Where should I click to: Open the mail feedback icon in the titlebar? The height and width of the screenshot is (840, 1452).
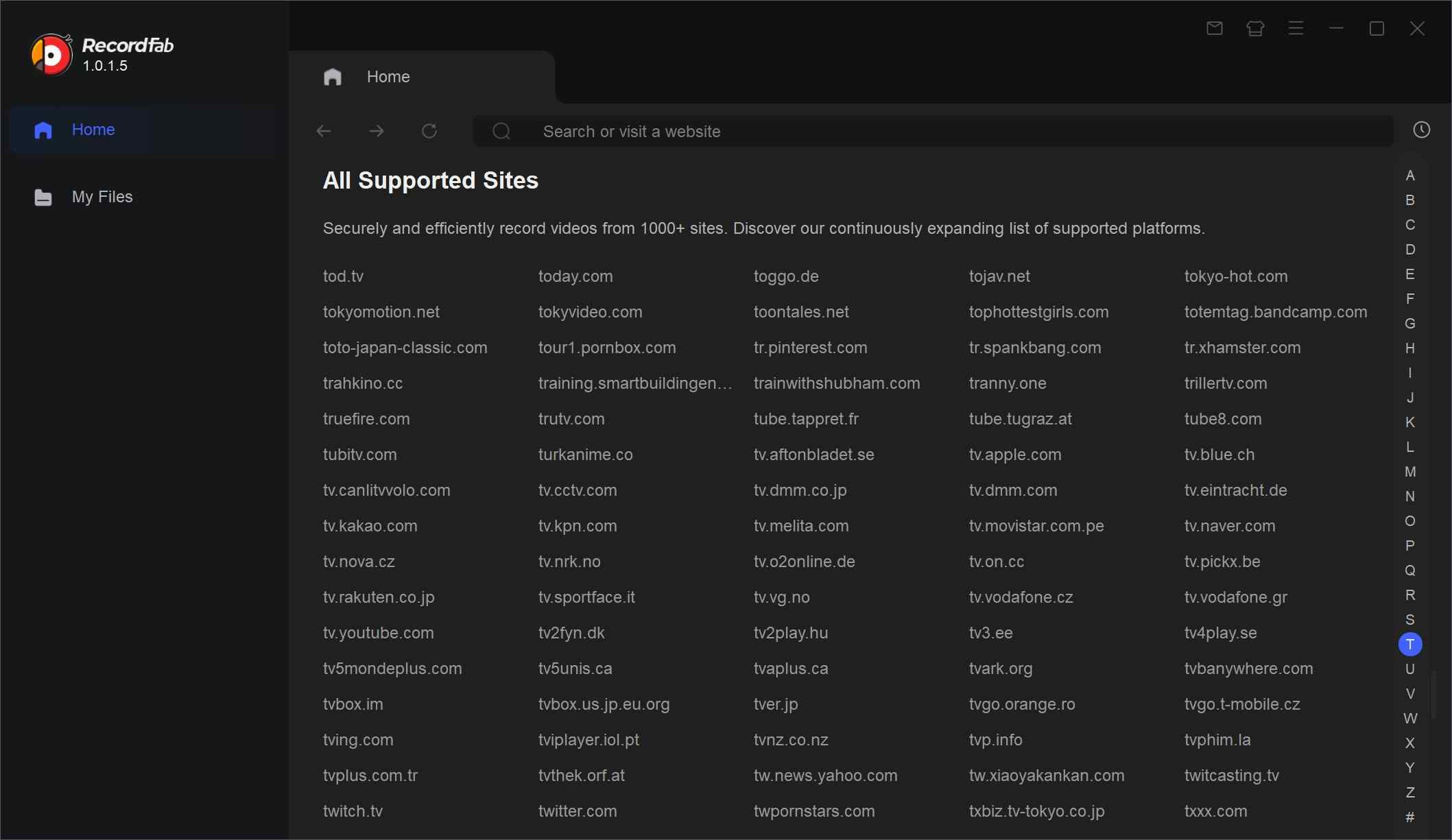click(x=1214, y=28)
